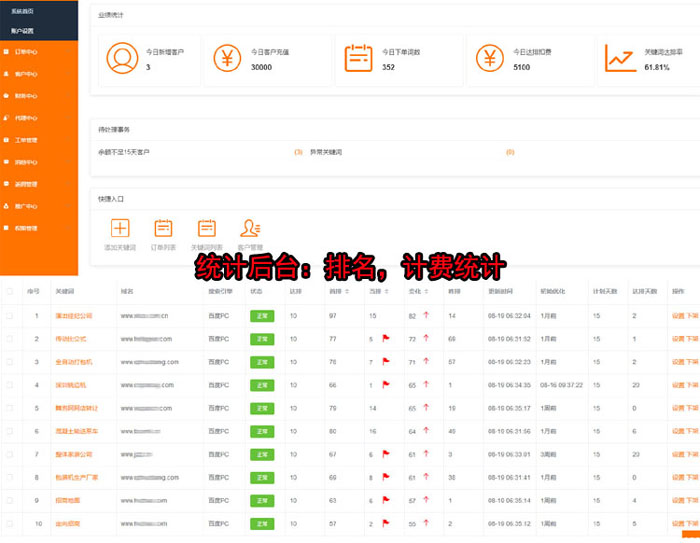Open the 订单列表 quick entry icon

click(x=163, y=229)
